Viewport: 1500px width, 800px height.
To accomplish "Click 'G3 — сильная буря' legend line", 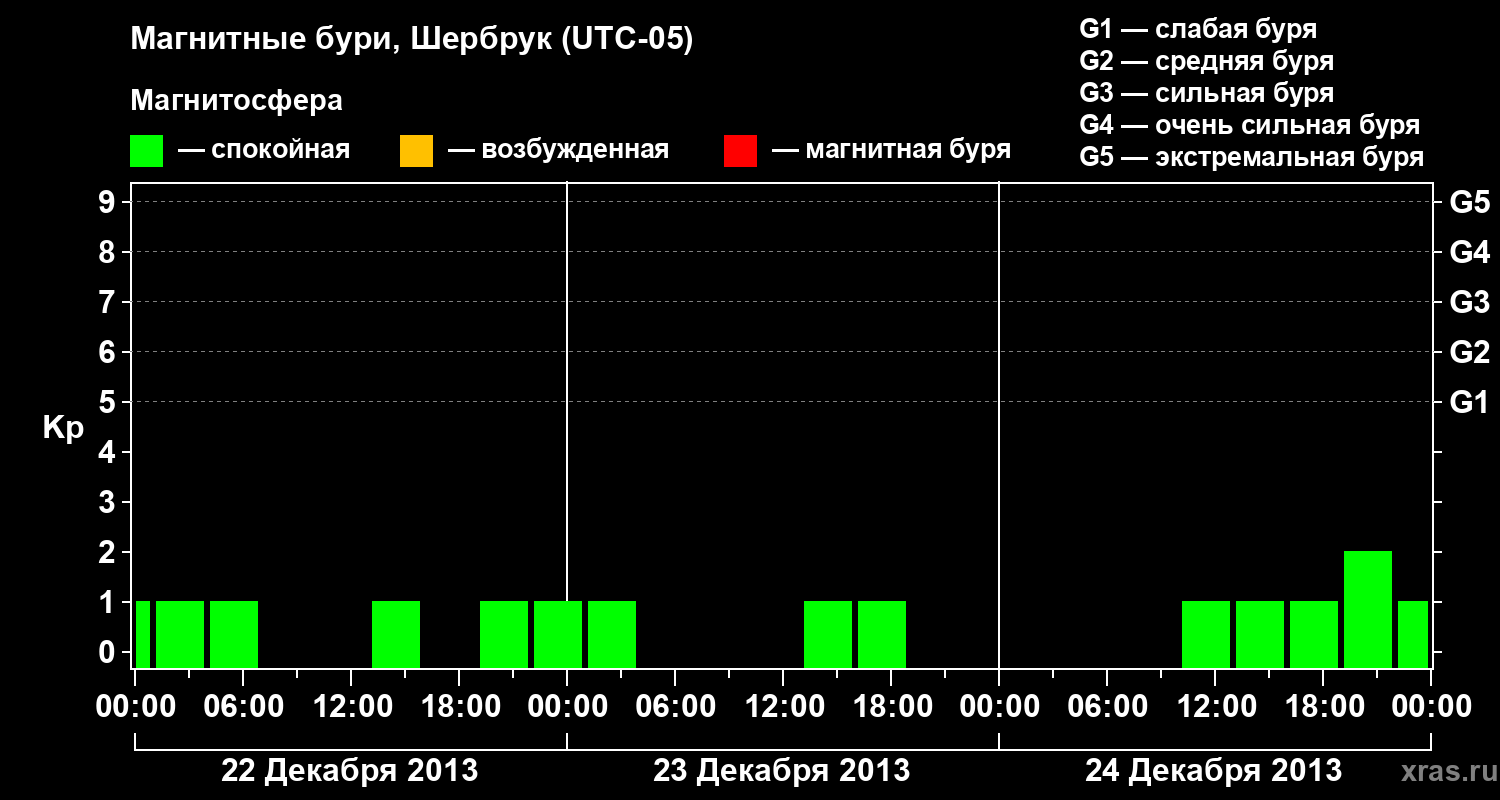I will click(1206, 93).
